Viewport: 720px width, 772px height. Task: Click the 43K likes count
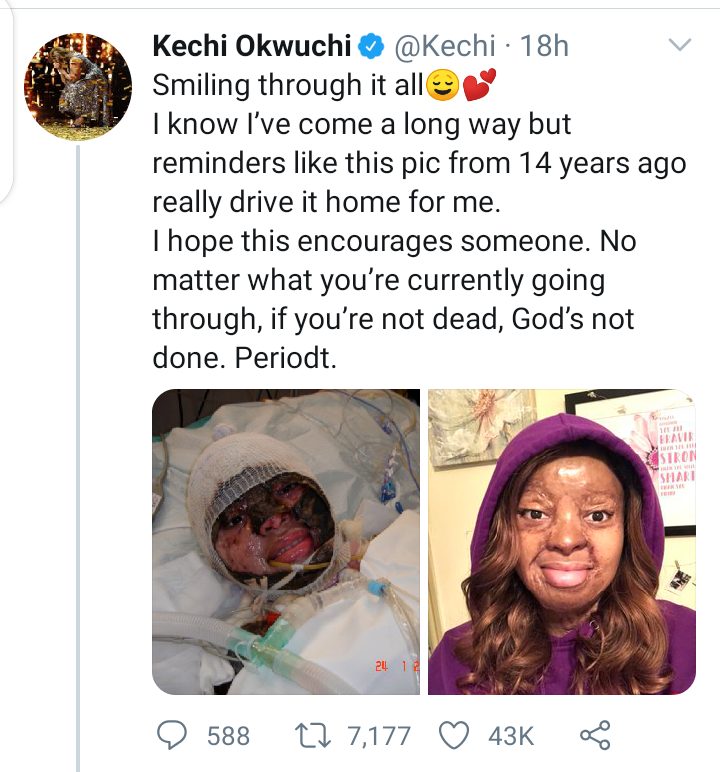(x=510, y=736)
